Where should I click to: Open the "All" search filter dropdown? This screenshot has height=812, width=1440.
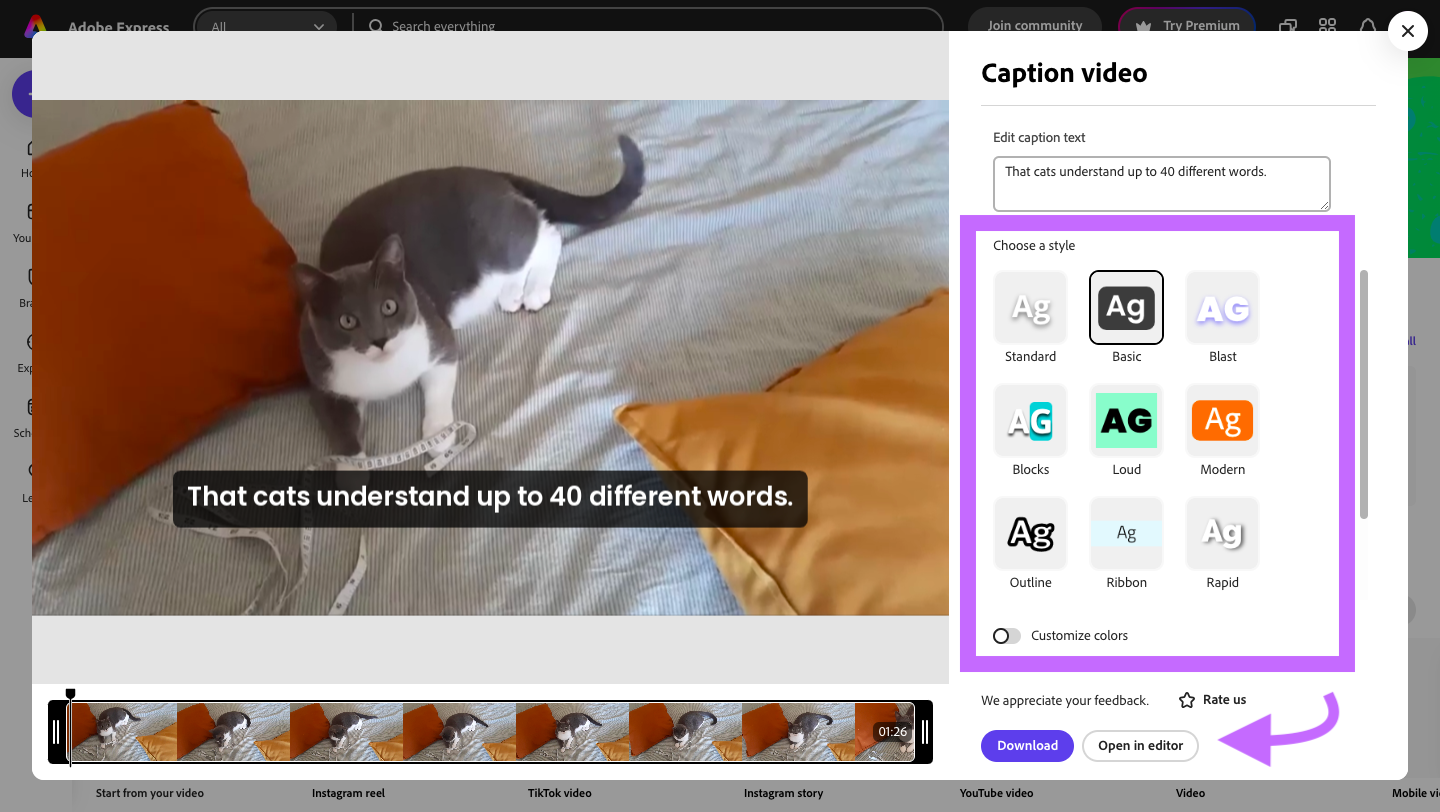click(267, 27)
